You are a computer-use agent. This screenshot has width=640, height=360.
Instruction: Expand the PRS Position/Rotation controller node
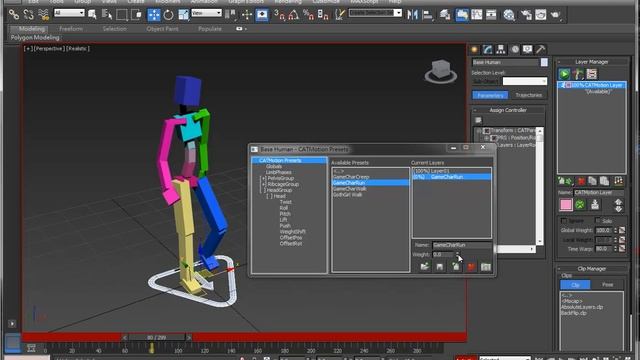point(487,138)
